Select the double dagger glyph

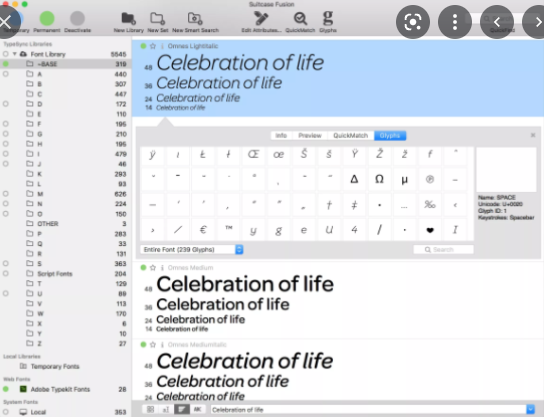(354, 204)
